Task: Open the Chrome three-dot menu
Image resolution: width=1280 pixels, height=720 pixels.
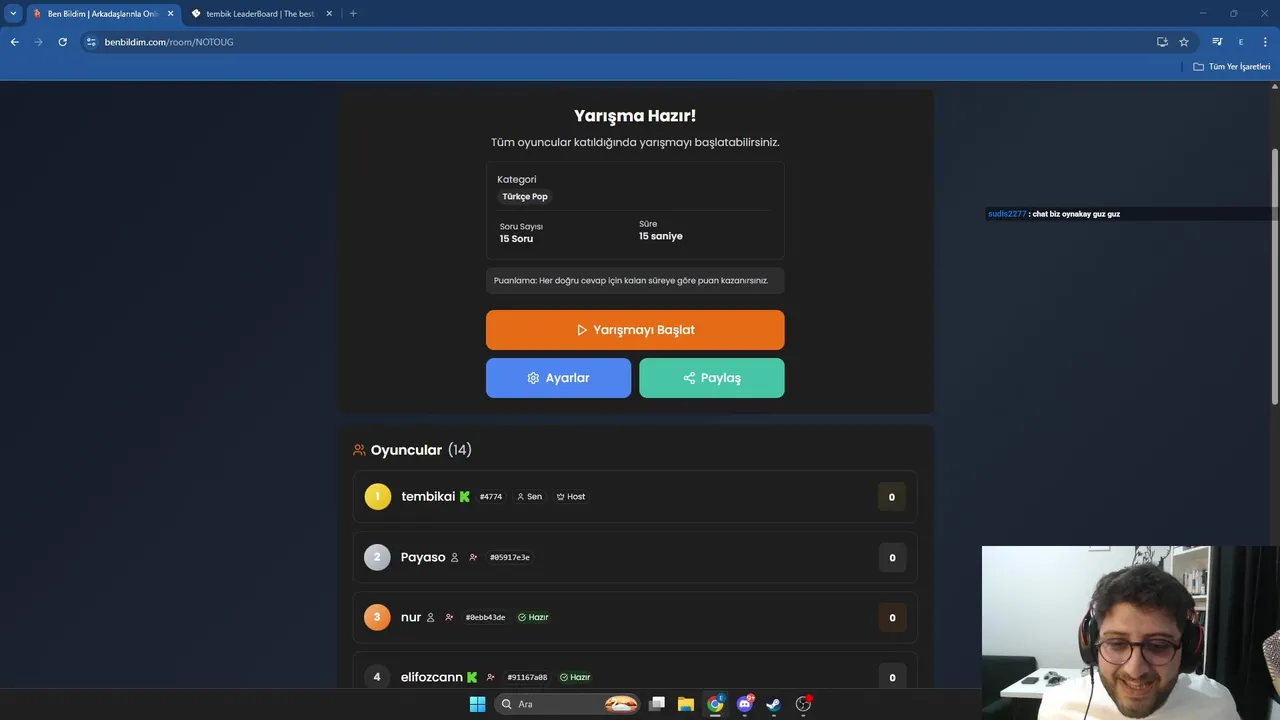Action: click(1266, 42)
